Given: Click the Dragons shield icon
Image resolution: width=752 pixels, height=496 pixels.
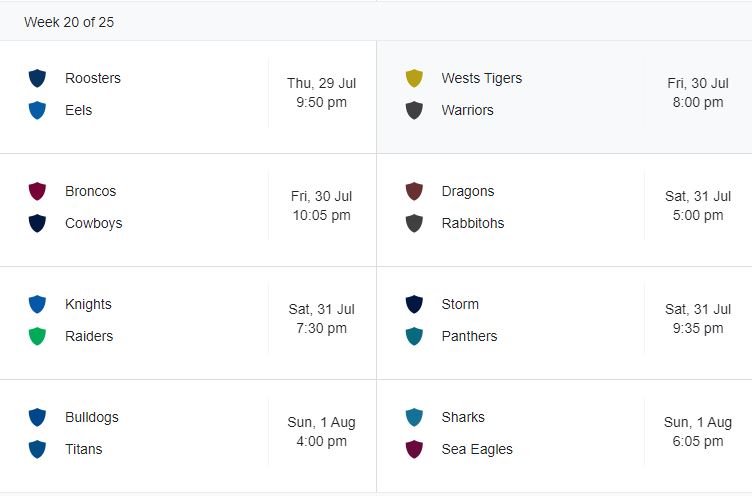Looking at the screenshot, I should (414, 191).
